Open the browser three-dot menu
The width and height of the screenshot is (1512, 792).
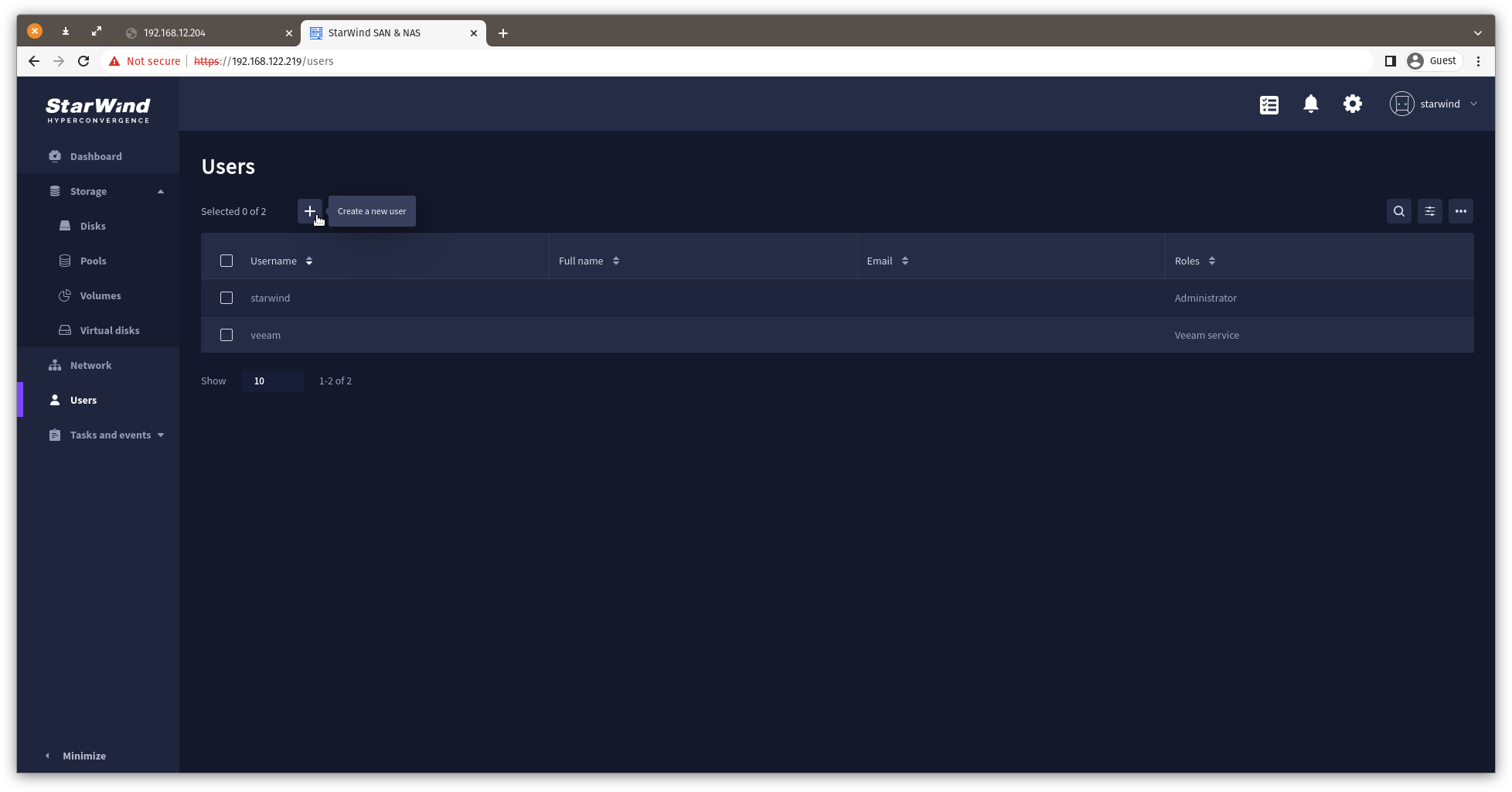[x=1478, y=61]
